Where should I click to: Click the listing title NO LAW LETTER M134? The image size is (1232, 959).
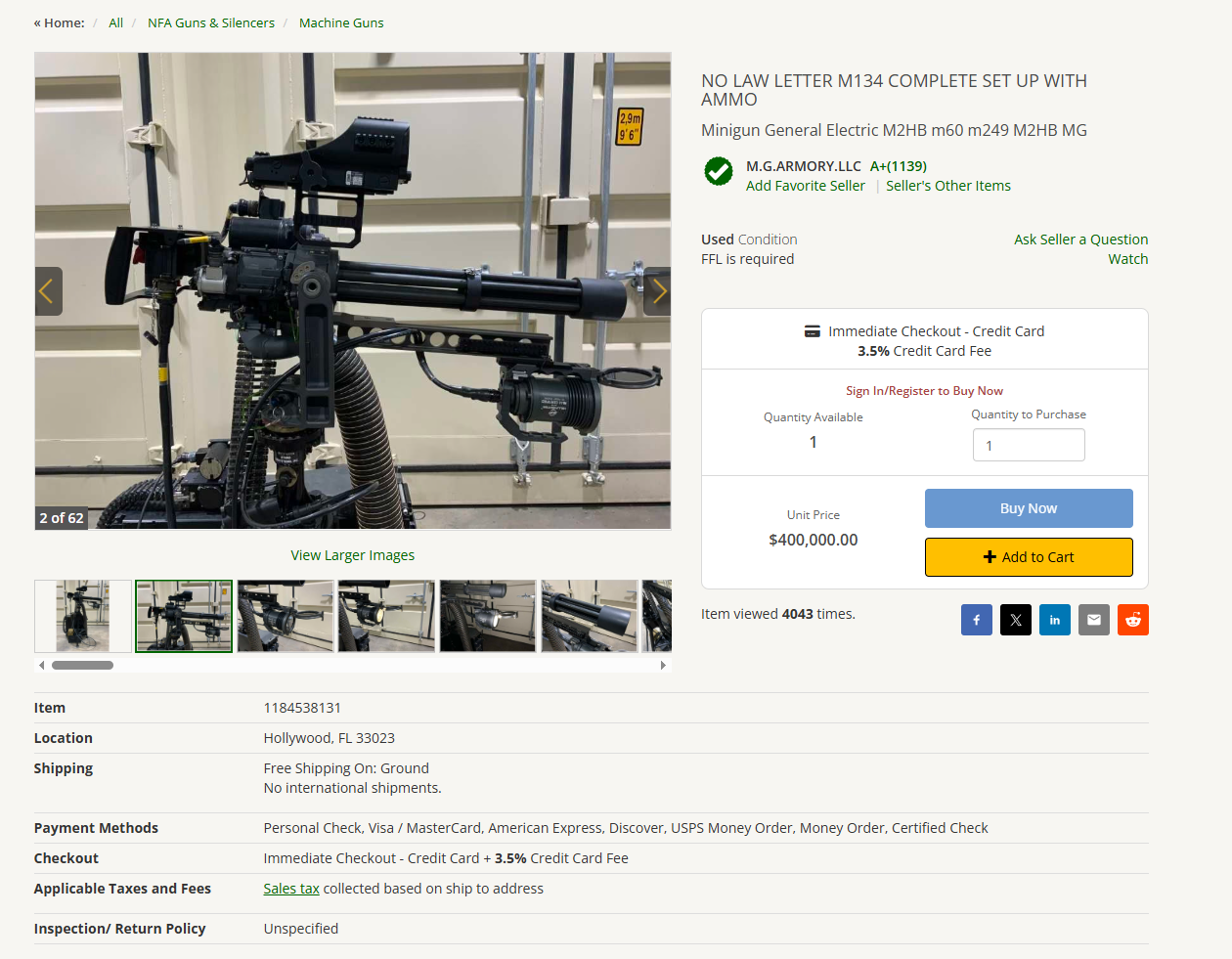click(894, 90)
